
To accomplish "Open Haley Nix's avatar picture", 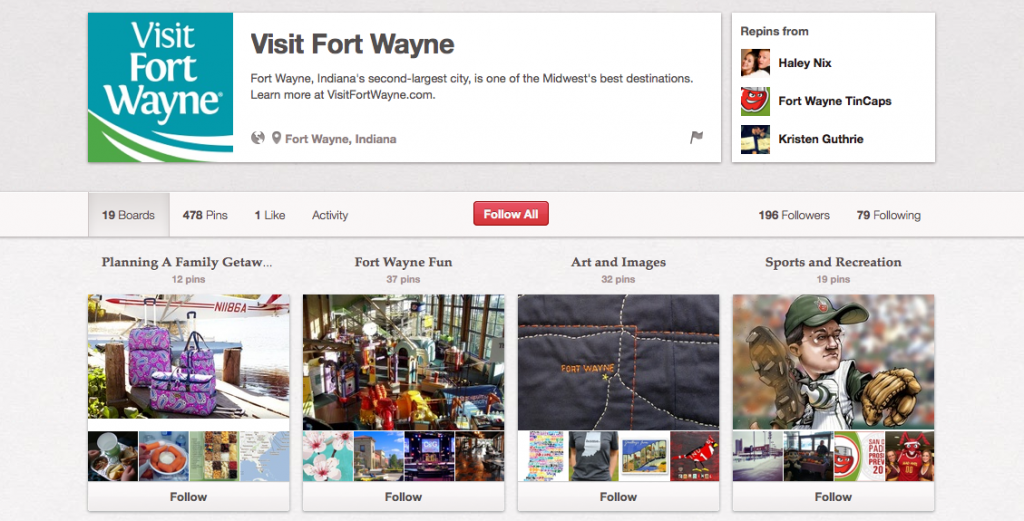I will click(755, 63).
